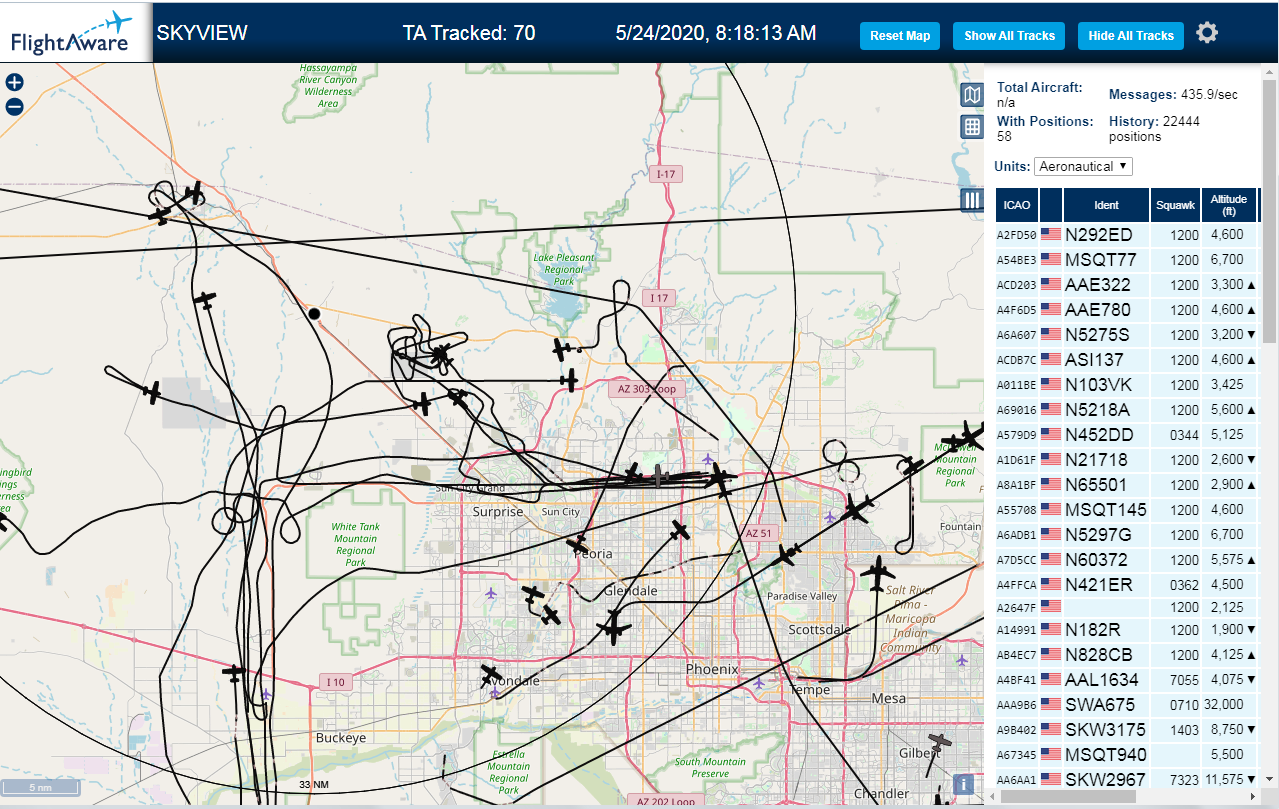The width and height of the screenshot is (1279, 809).
Task: Click the History 22444 positions statistic
Action: pyautogui.click(x=1154, y=128)
